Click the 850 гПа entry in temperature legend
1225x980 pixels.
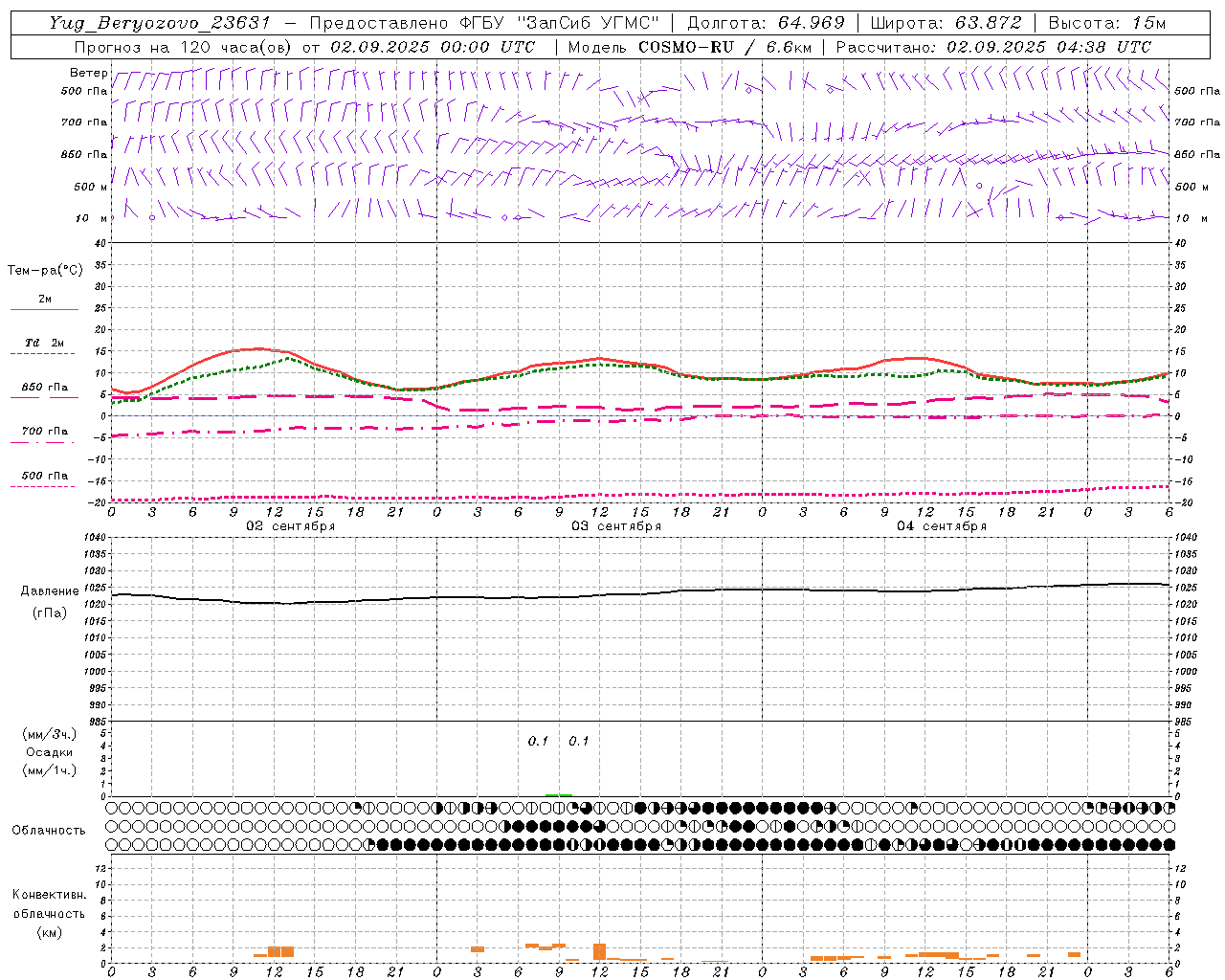pos(44,388)
